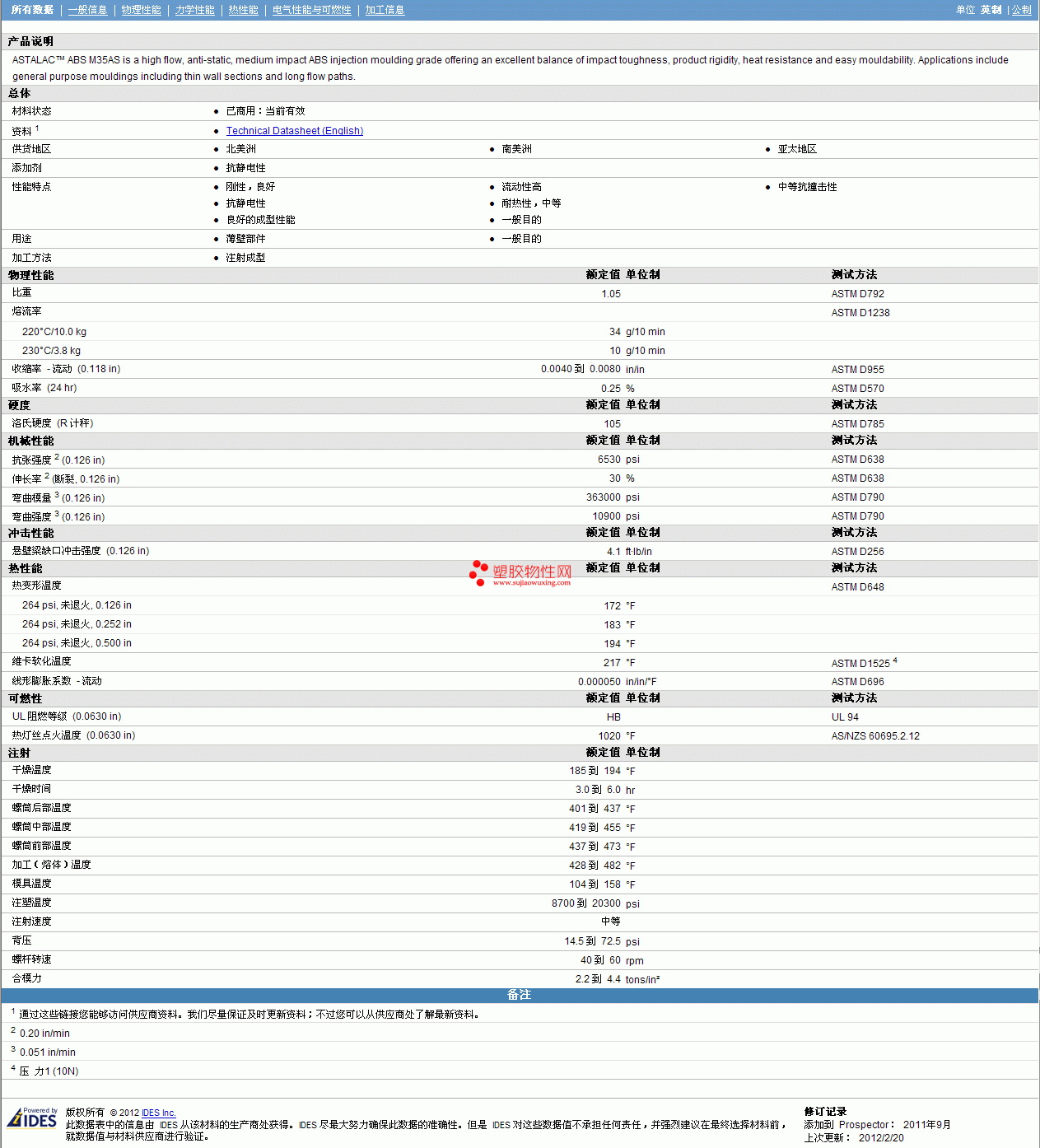Click the 亚太地区 region entry

(797, 149)
